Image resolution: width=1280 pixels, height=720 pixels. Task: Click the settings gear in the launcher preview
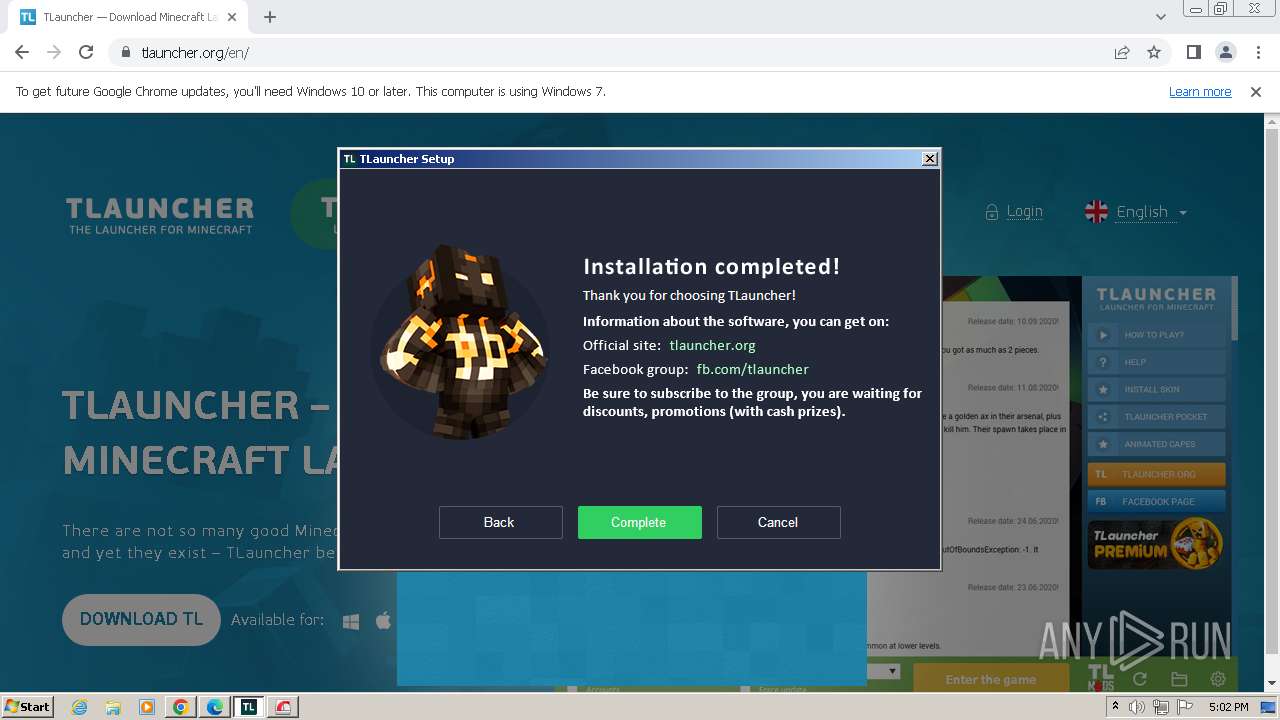pyautogui.click(x=1218, y=679)
